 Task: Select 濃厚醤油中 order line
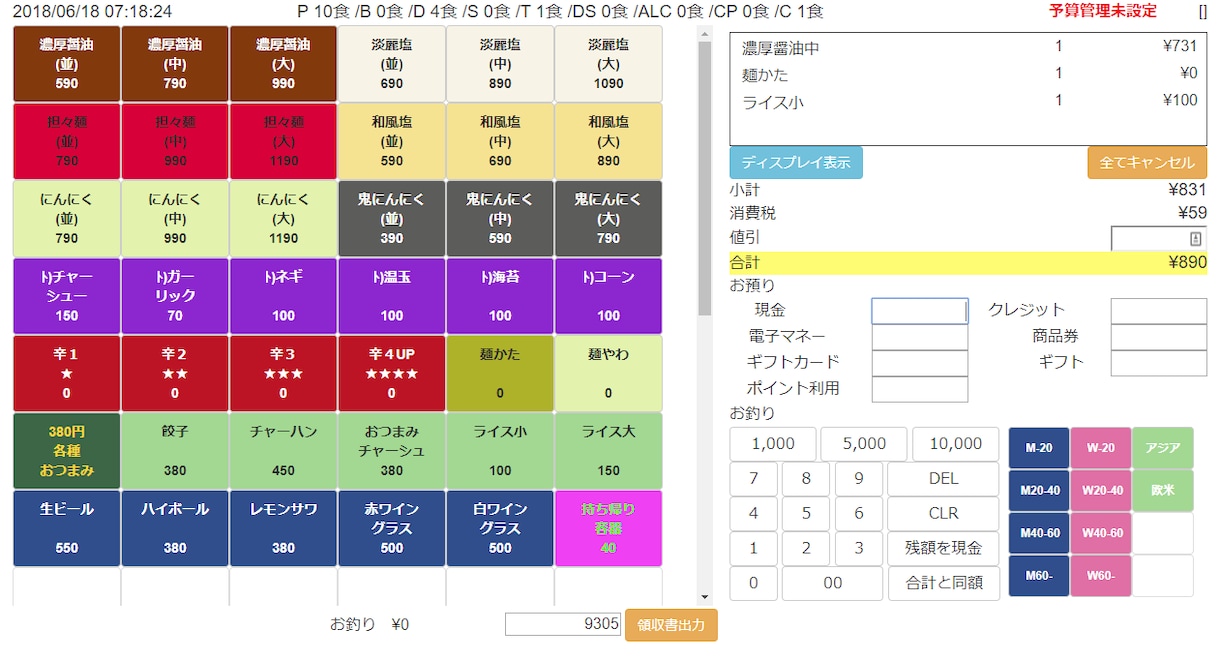coord(969,47)
